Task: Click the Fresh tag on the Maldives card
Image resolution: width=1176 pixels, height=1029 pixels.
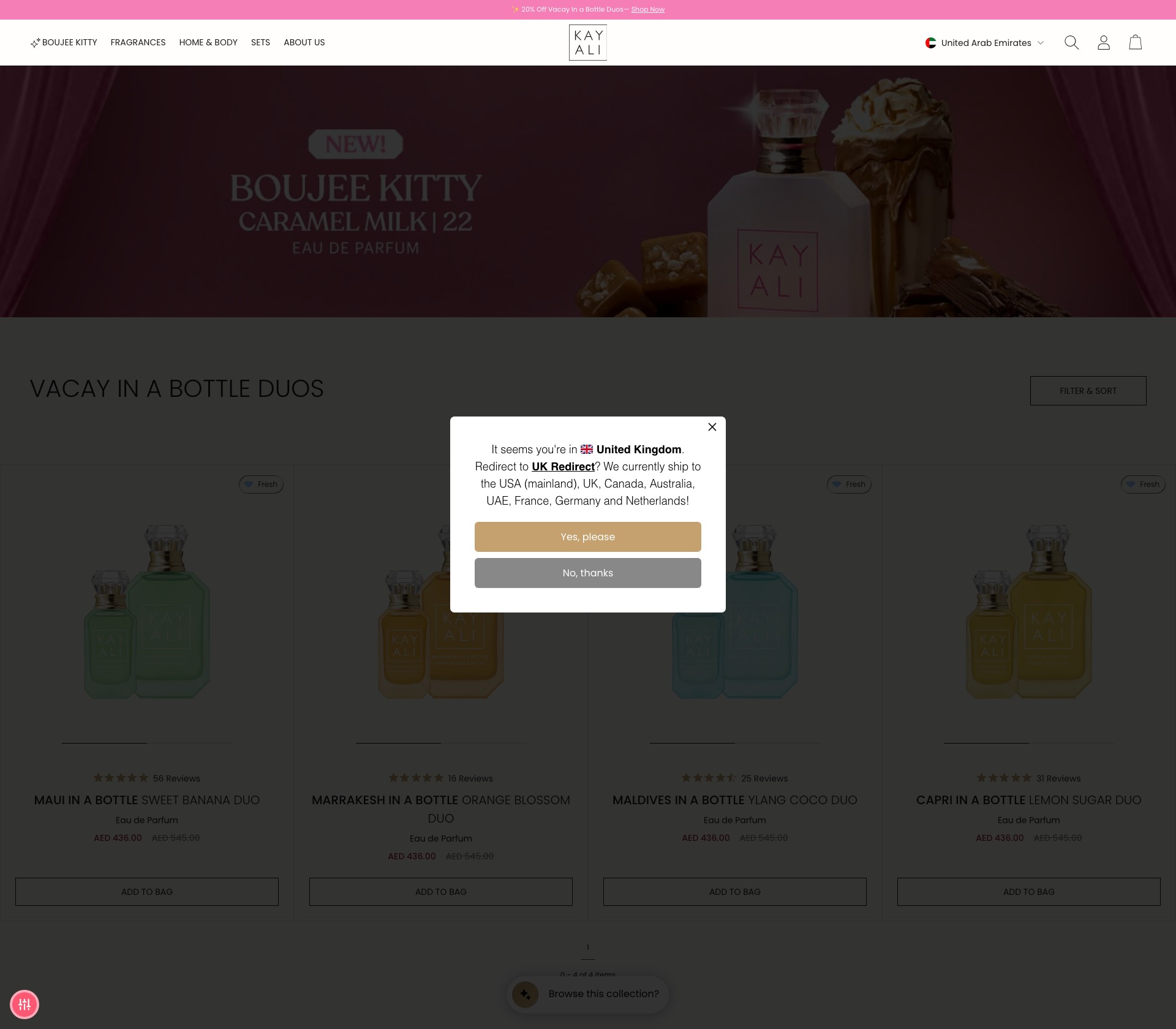Action: click(849, 484)
